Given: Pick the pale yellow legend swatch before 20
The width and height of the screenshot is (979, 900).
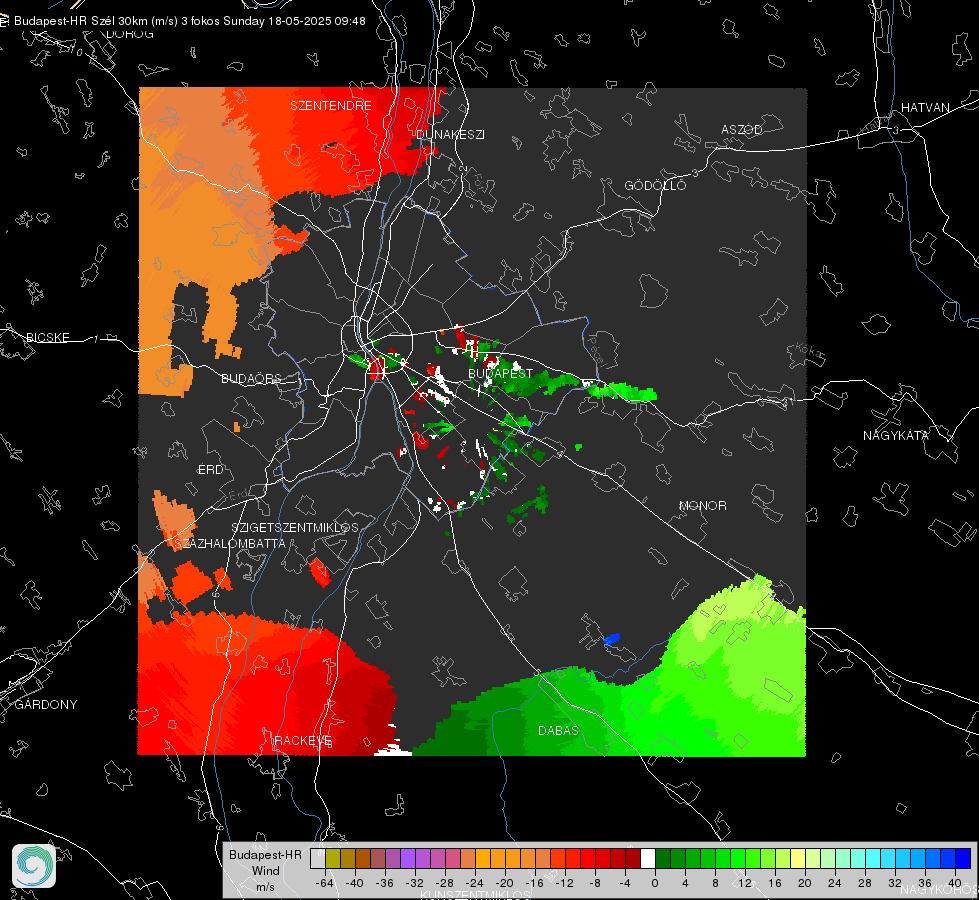Looking at the screenshot, I should click(x=798, y=858).
